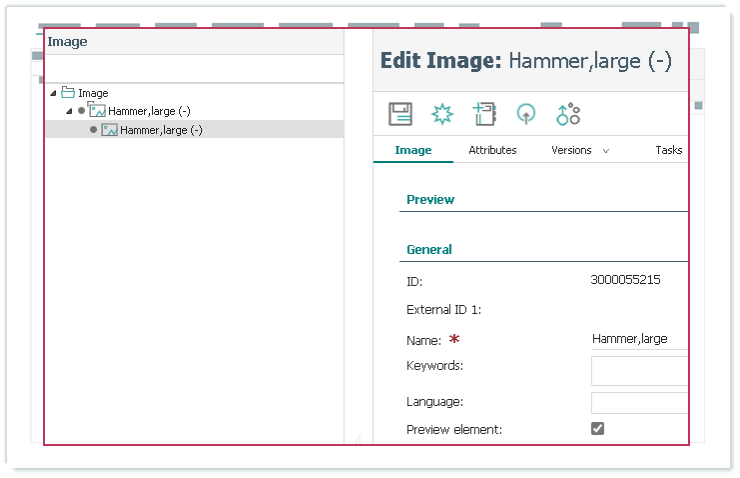This screenshot has height=478, width=740.
Task: Click the starburst icon in the toolbar
Action: point(442,114)
